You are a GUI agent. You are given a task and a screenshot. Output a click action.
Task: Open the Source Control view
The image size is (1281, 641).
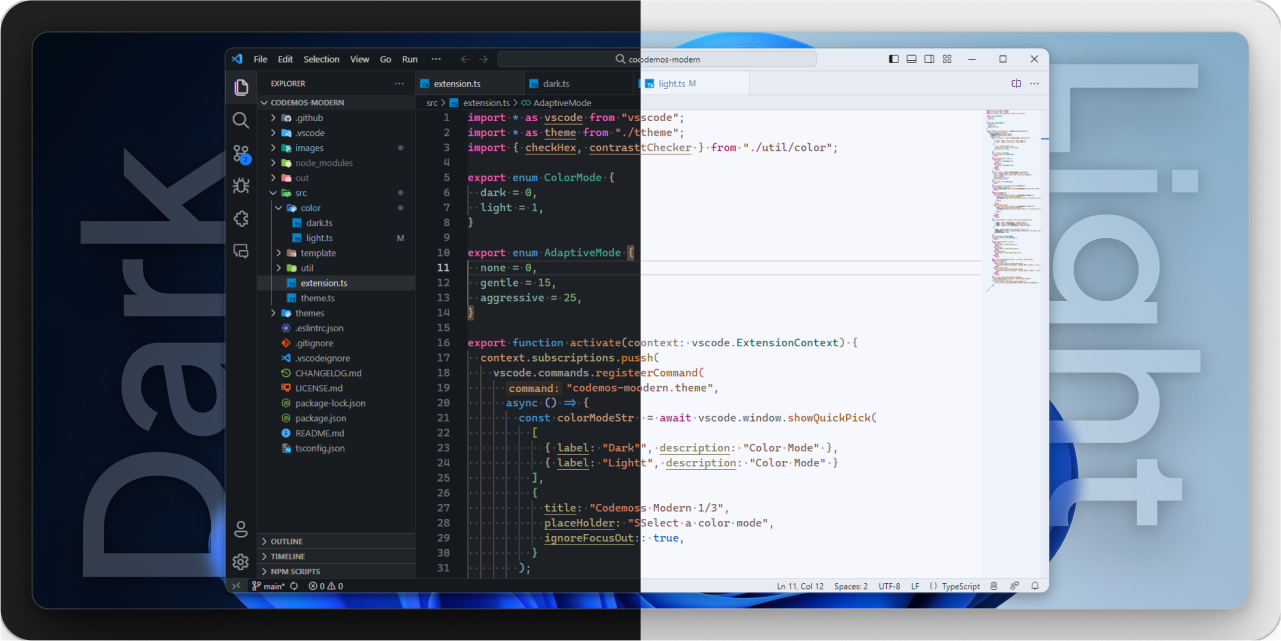pos(240,152)
